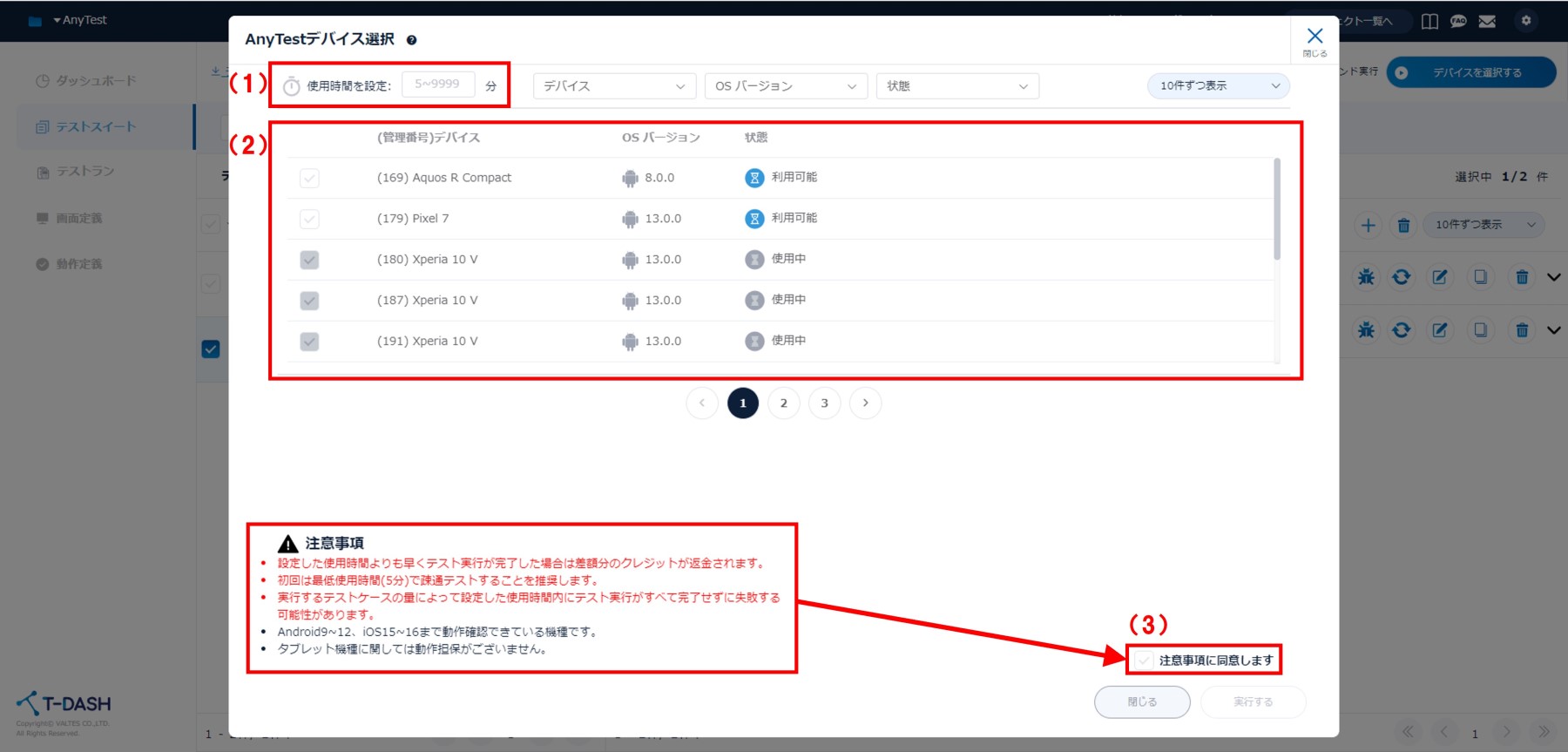Click the help icon beside AnyTestデバイス選択 title

pos(411,40)
